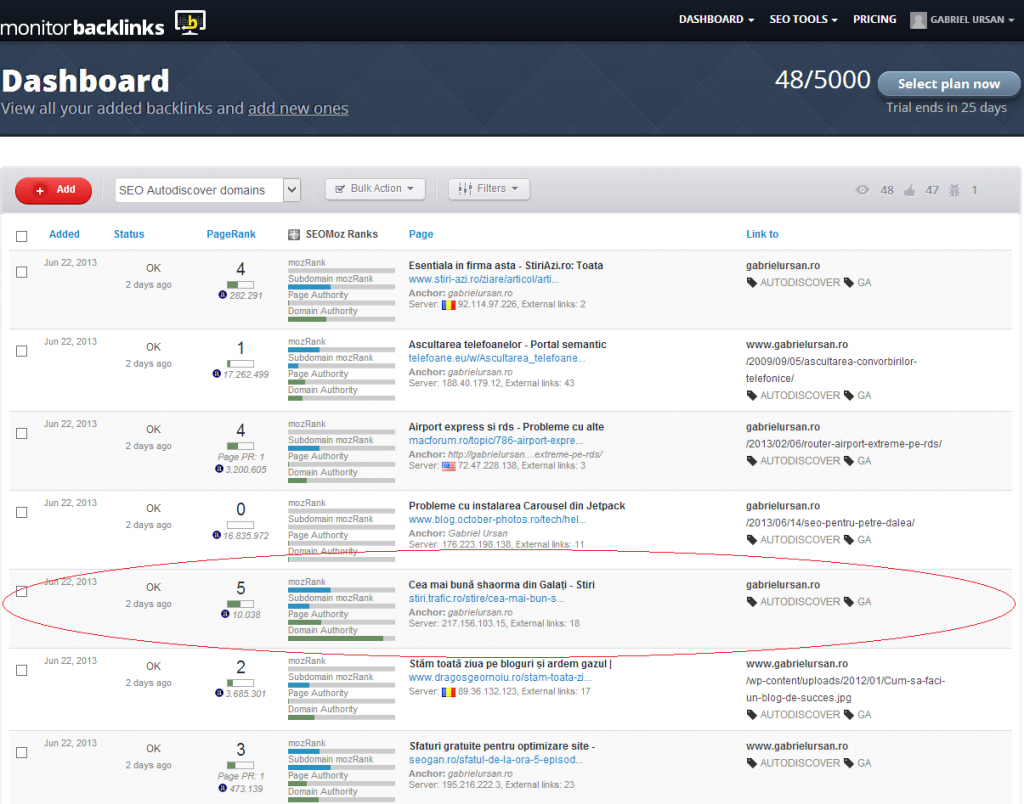Viewport: 1024px width, 804px height.
Task: Check the stiri-azi.ro backlink row checkbox
Action: coord(22,272)
